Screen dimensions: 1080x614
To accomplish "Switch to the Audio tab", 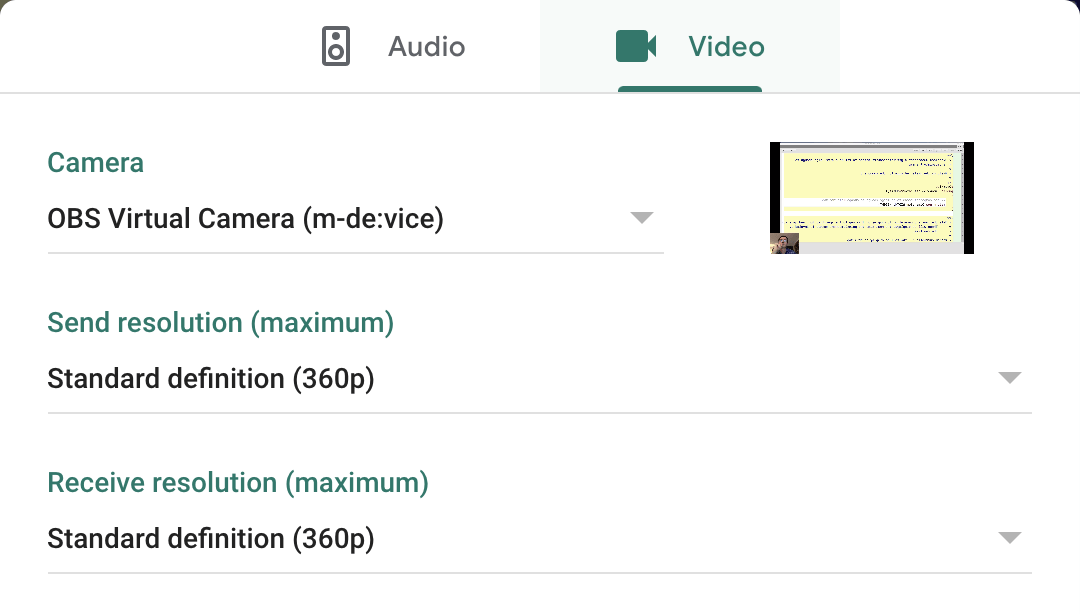I will [x=391, y=46].
